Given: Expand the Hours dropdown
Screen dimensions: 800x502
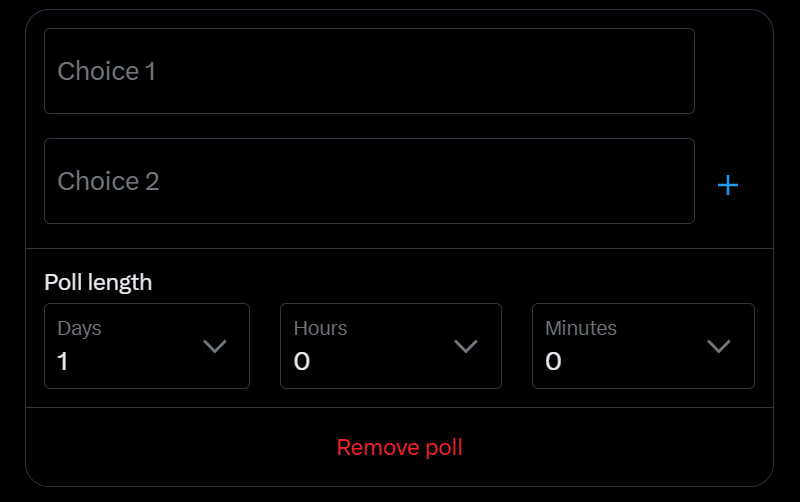Looking at the screenshot, I should [x=390, y=346].
